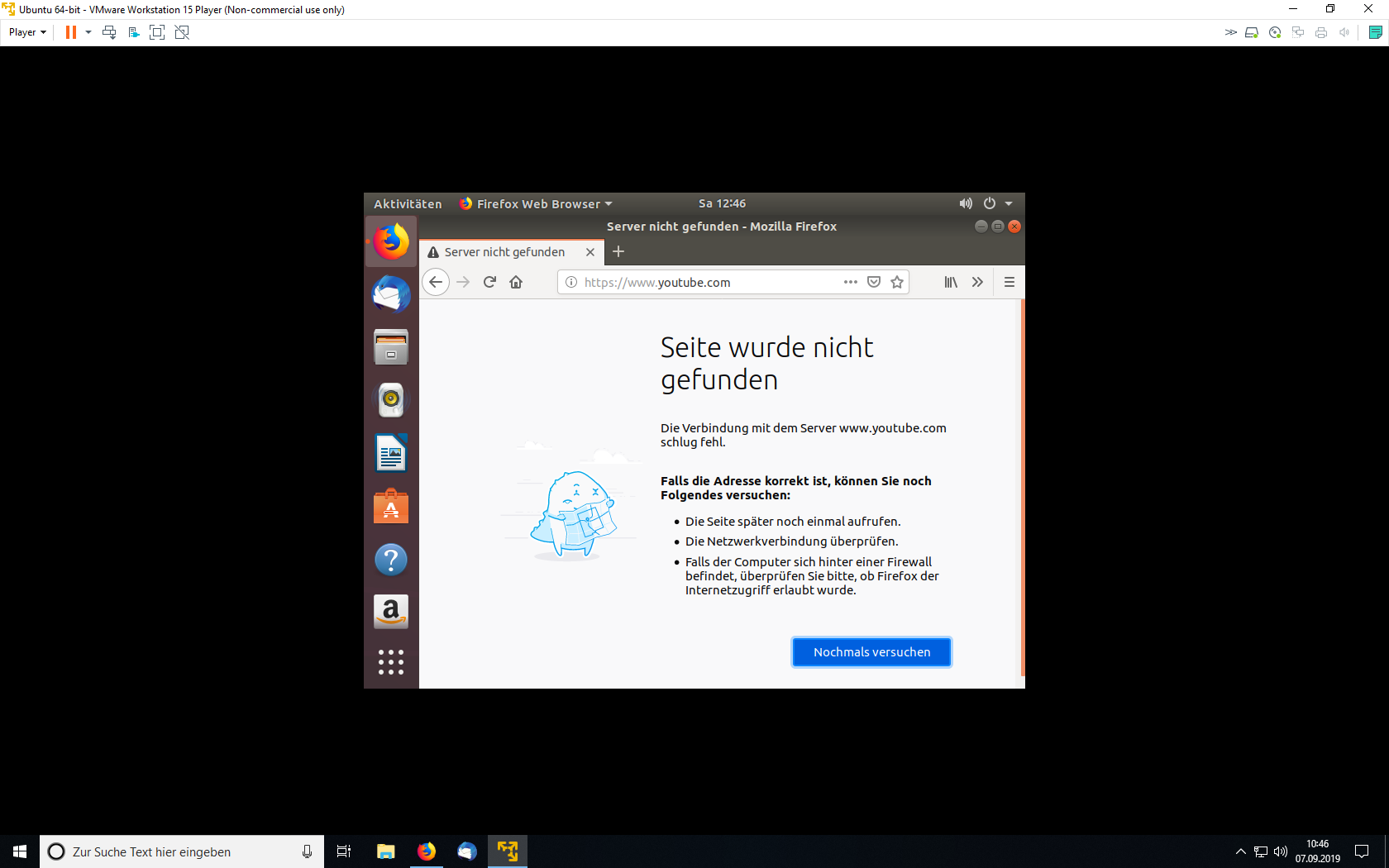Image resolution: width=1389 pixels, height=868 pixels.
Task: Minimize the Firefox window inside Ubuntu
Action: pyautogui.click(x=981, y=227)
